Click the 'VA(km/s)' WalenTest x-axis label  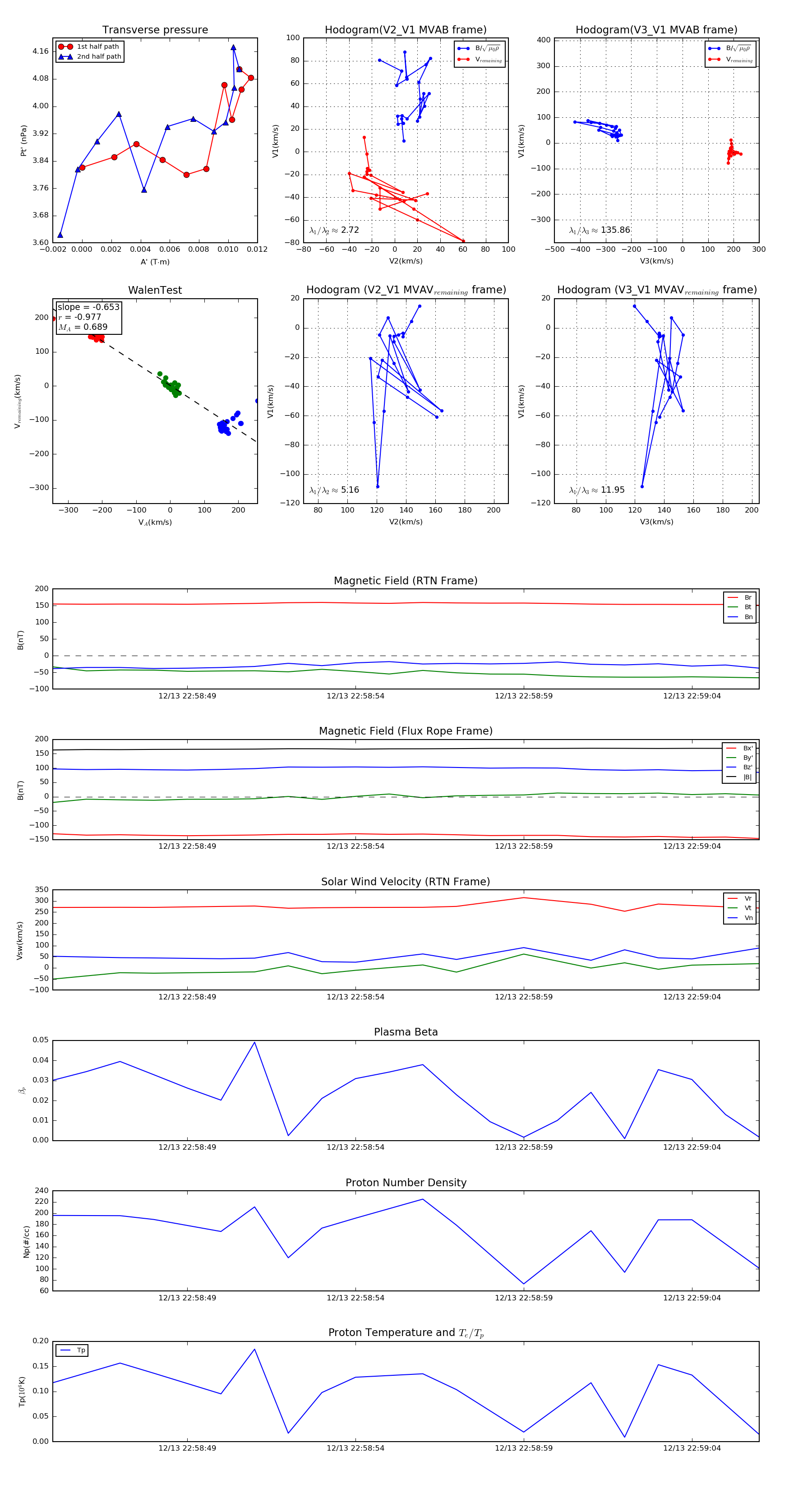(155, 523)
